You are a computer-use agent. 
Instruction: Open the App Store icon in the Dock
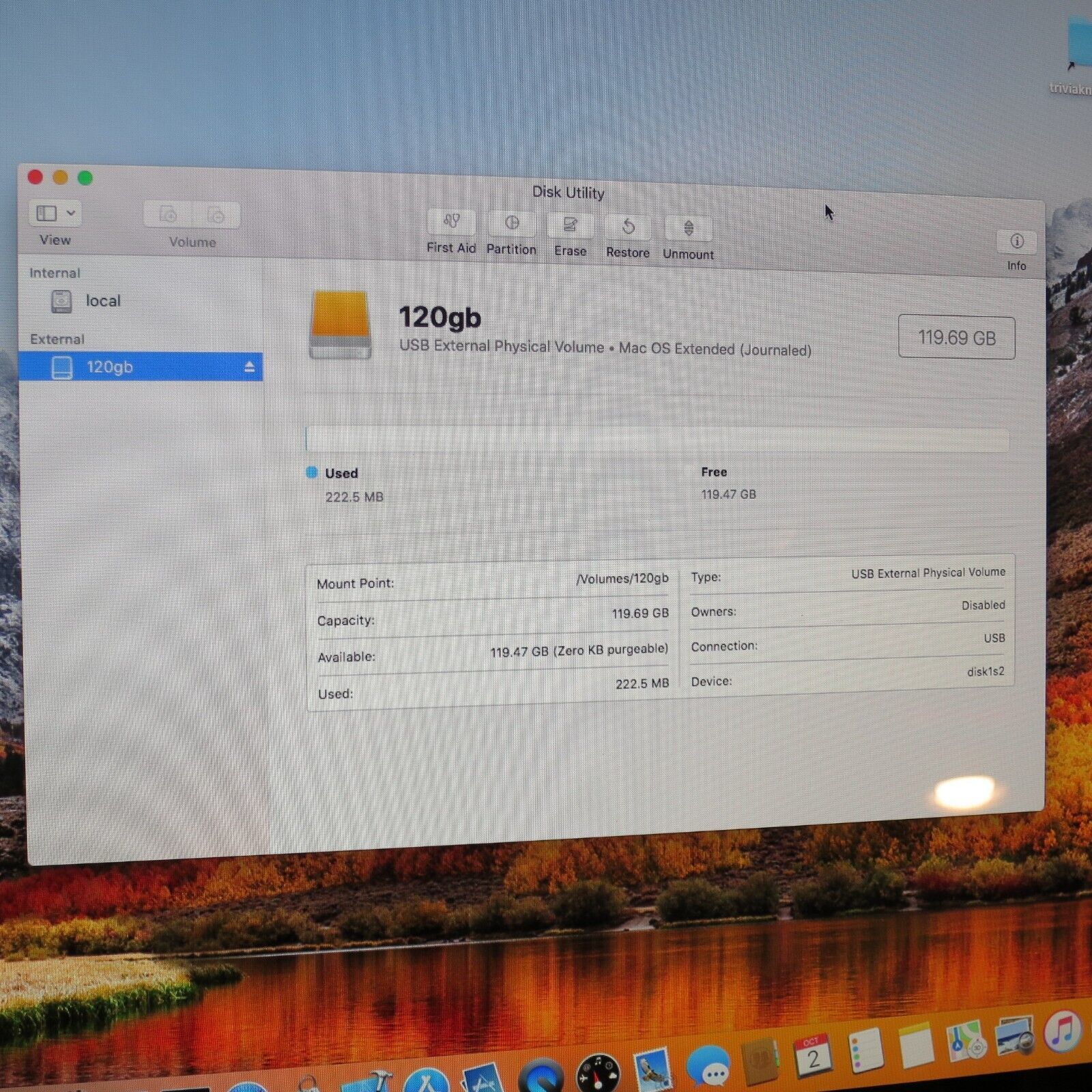pyautogui.click(x=426, y=1080)
